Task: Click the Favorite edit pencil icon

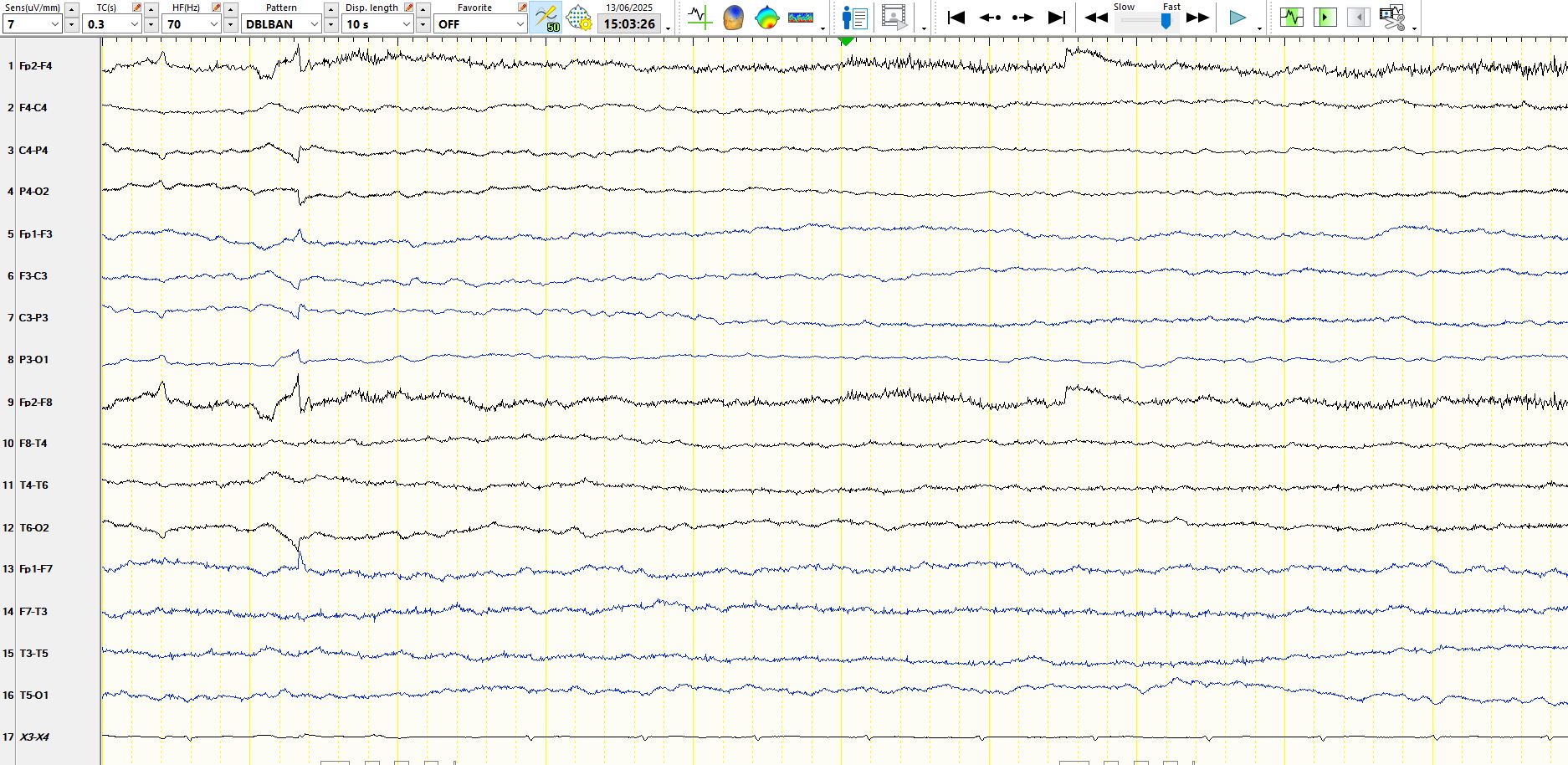Action: coord(522,8)
